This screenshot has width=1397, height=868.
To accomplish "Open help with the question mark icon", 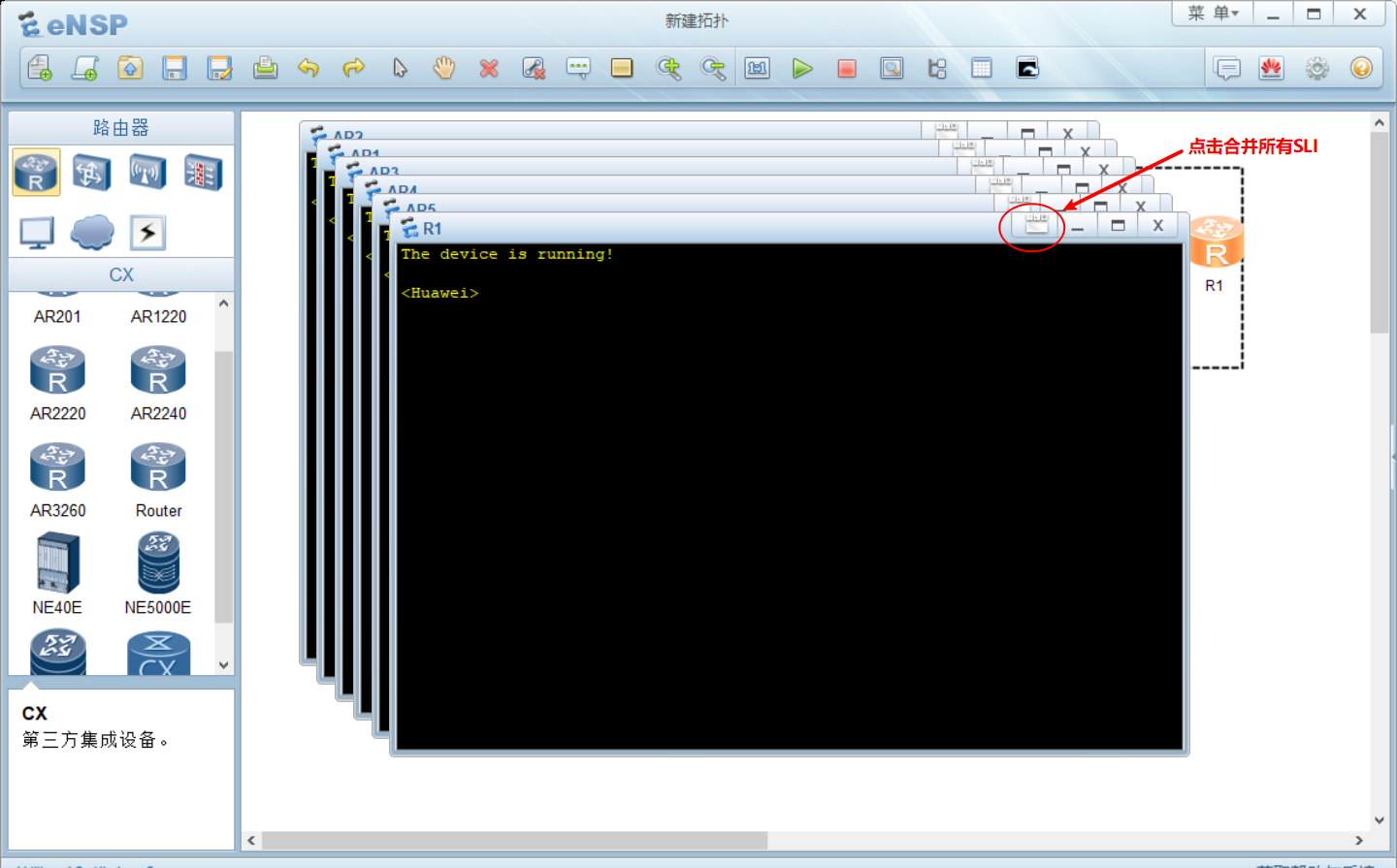I will coord(1361,68).
